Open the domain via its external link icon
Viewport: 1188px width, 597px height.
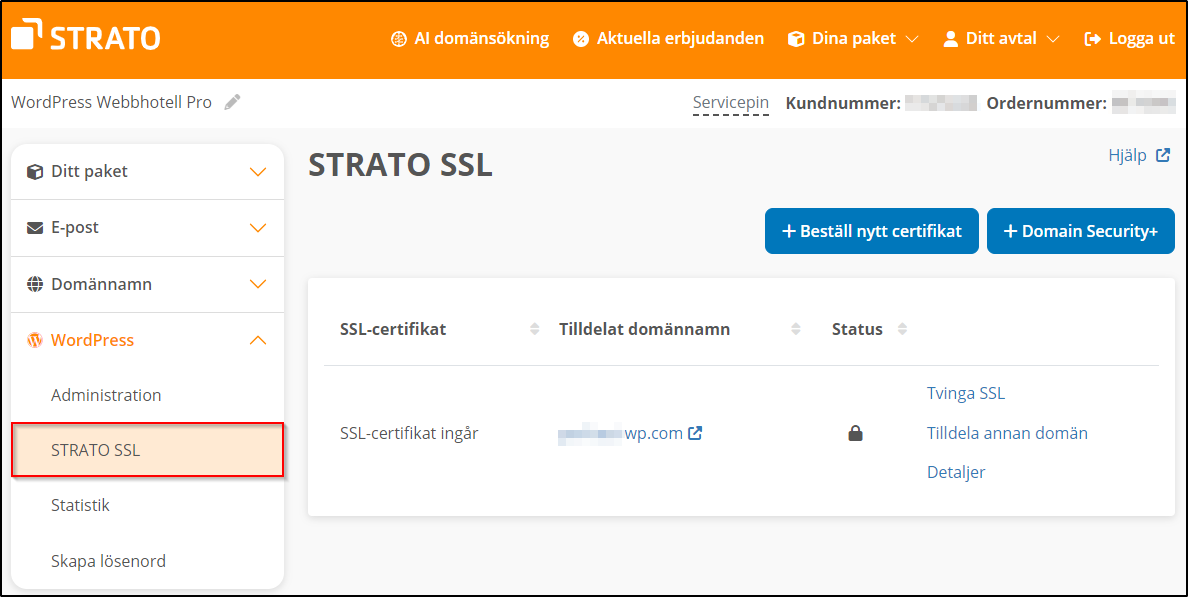(698, 433)
